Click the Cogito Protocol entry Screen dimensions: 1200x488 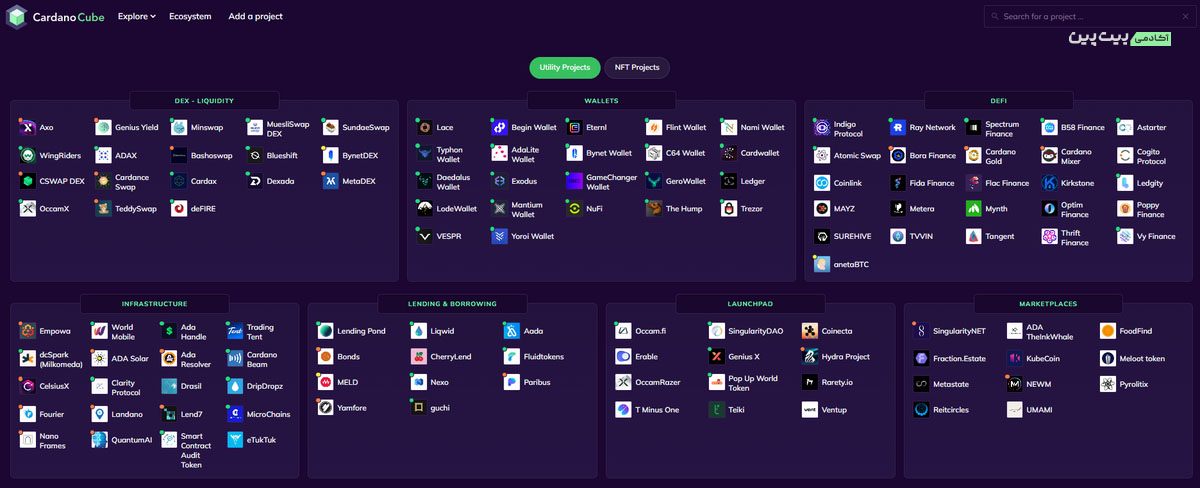[1141, 155]
